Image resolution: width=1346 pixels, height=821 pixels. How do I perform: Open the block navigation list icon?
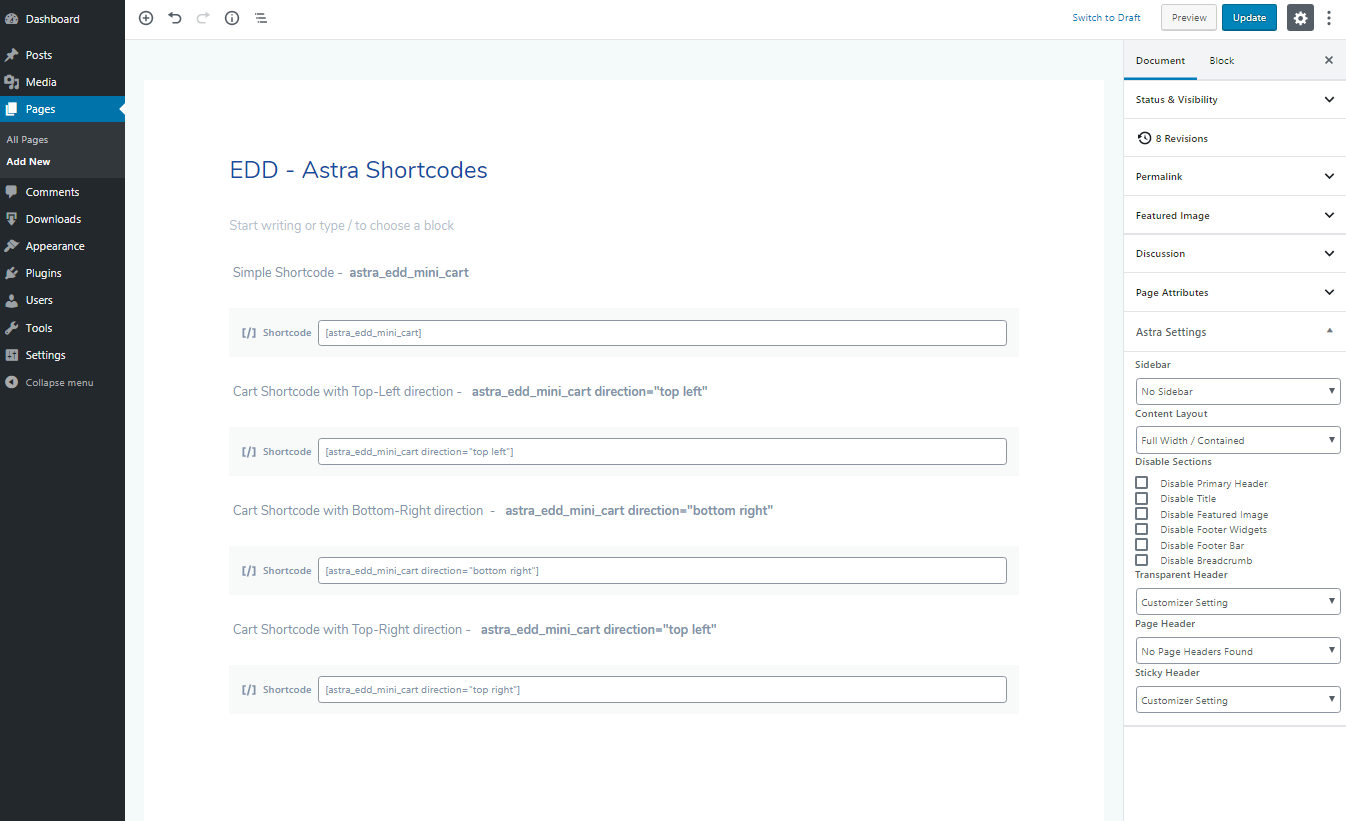pos(260,18)
